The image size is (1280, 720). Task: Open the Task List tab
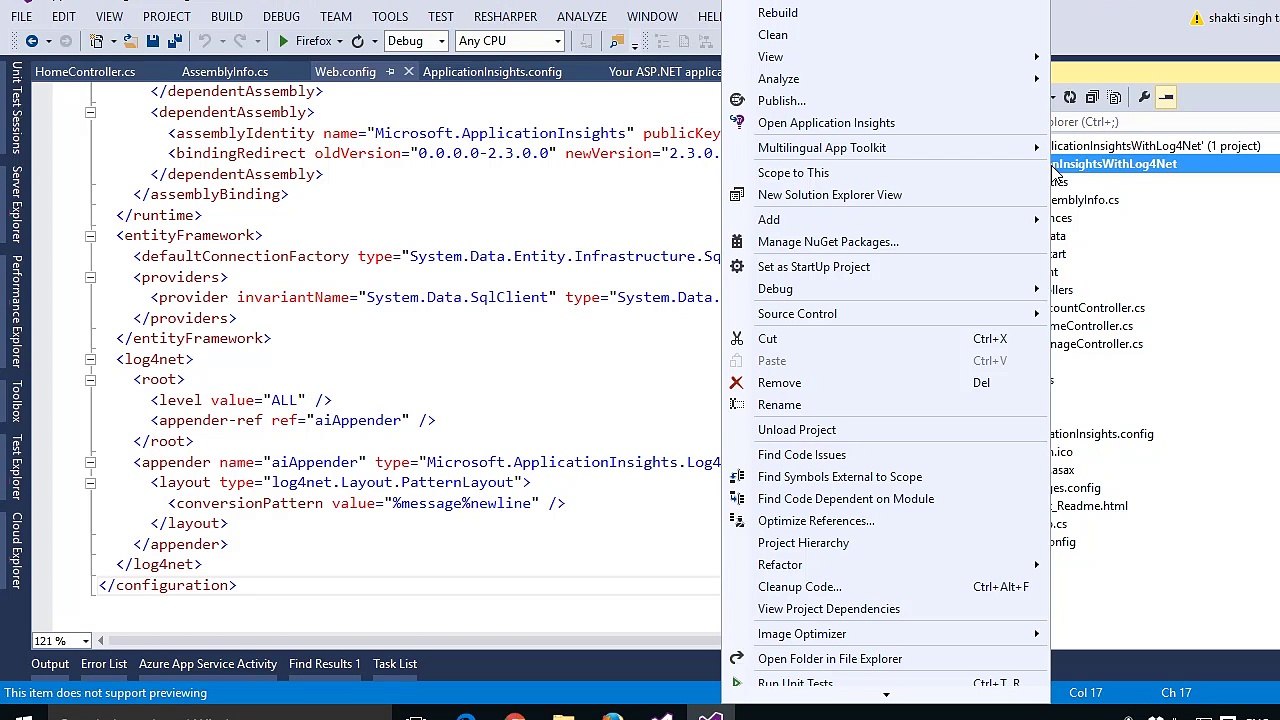click(x=395, y=664)
